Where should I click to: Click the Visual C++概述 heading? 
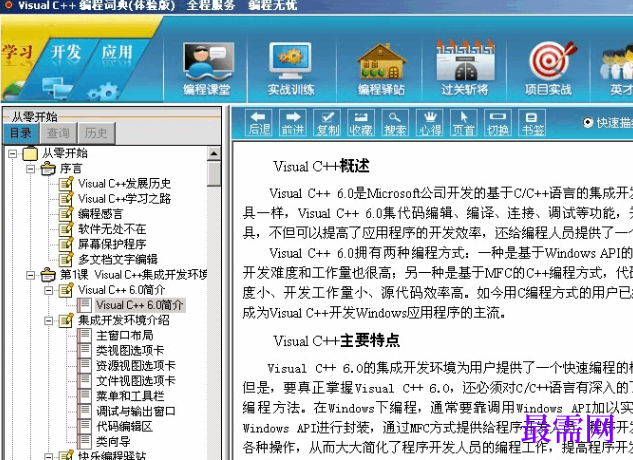click(321, 166)
